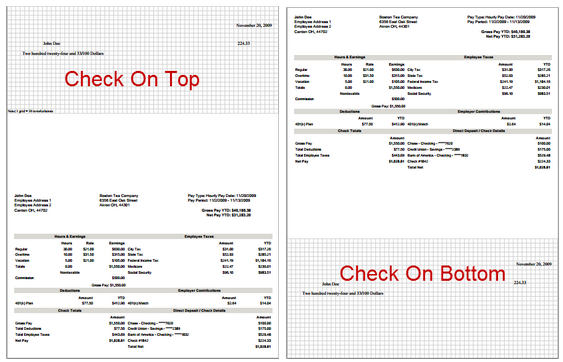Click Commission row label on the left page
This screenshot has width=563, height=362.
point(24,278)
